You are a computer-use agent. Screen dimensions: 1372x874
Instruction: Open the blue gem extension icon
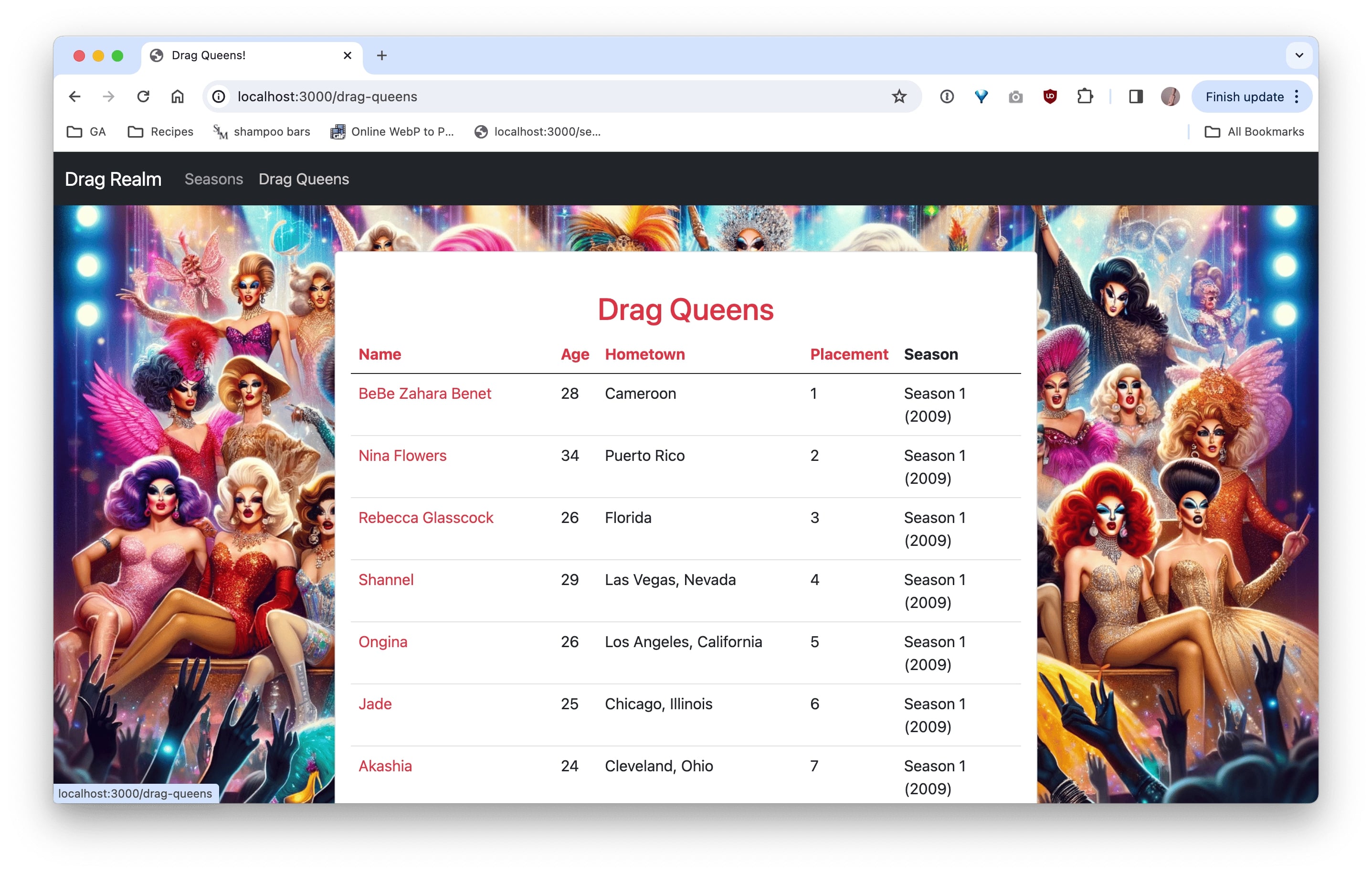[x=981, y=96]
